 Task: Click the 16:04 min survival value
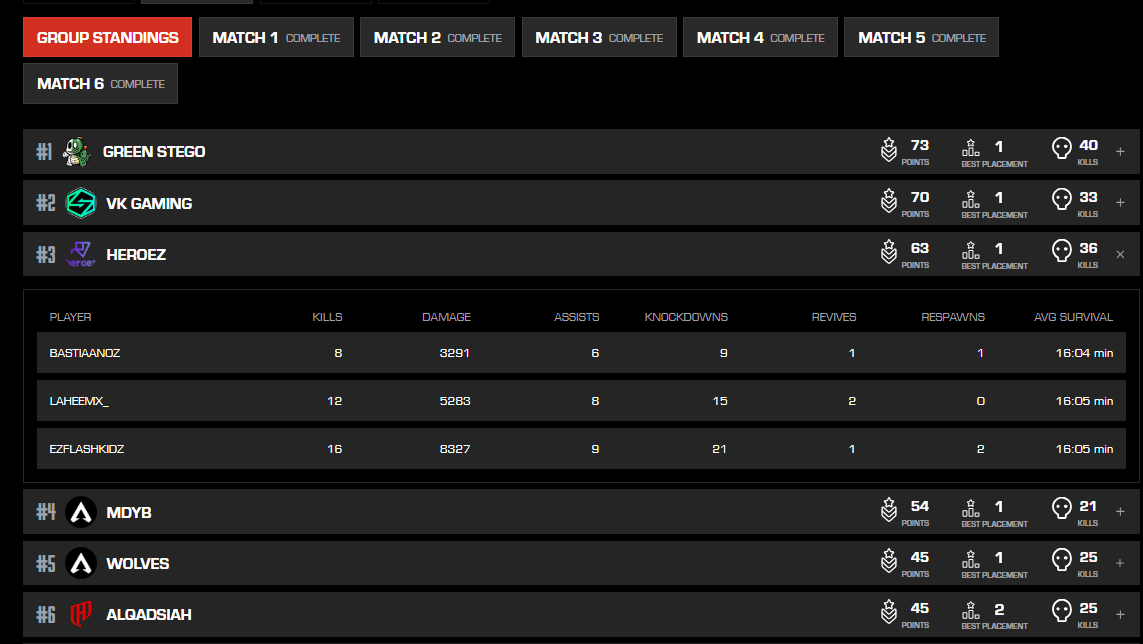point(1084,353)
